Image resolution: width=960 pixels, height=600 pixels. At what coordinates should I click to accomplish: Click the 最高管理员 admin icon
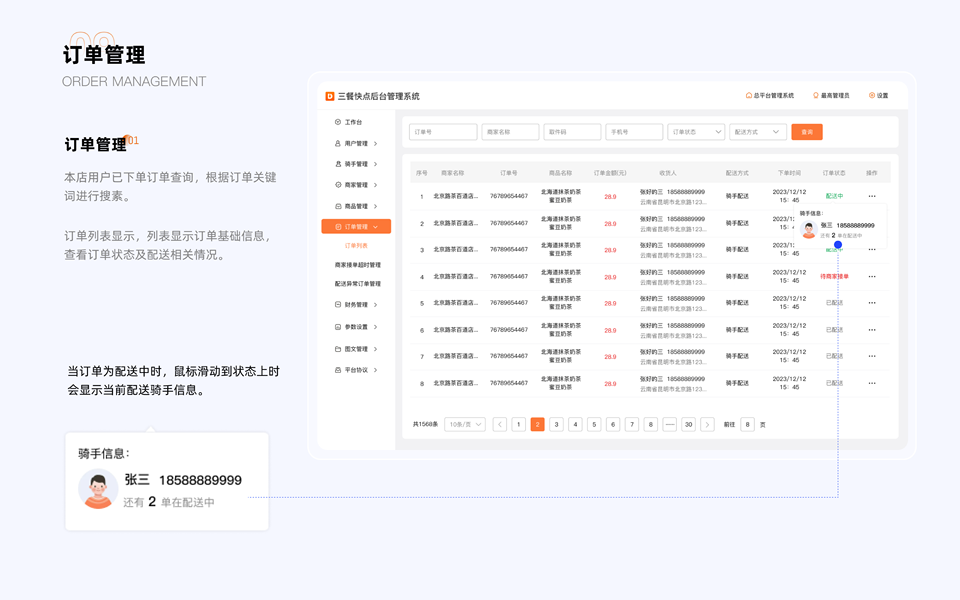coord(816,96)
